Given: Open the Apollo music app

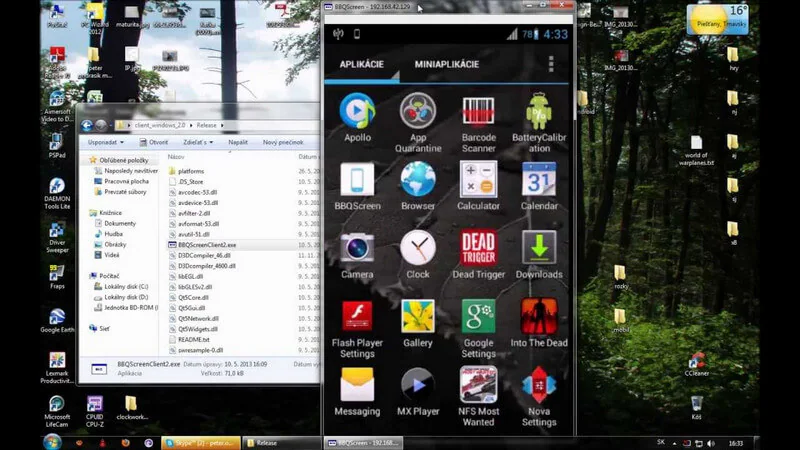Looking at the screenshot, I should (x=357, y=116).
